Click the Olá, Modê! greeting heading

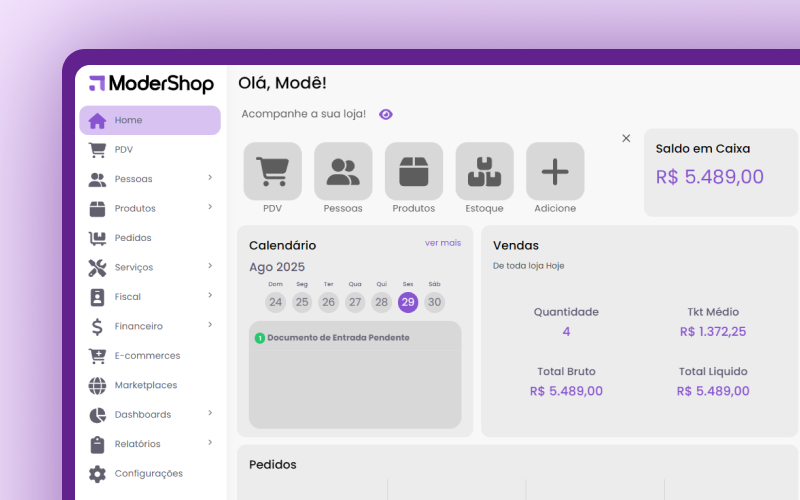(282, 83)
